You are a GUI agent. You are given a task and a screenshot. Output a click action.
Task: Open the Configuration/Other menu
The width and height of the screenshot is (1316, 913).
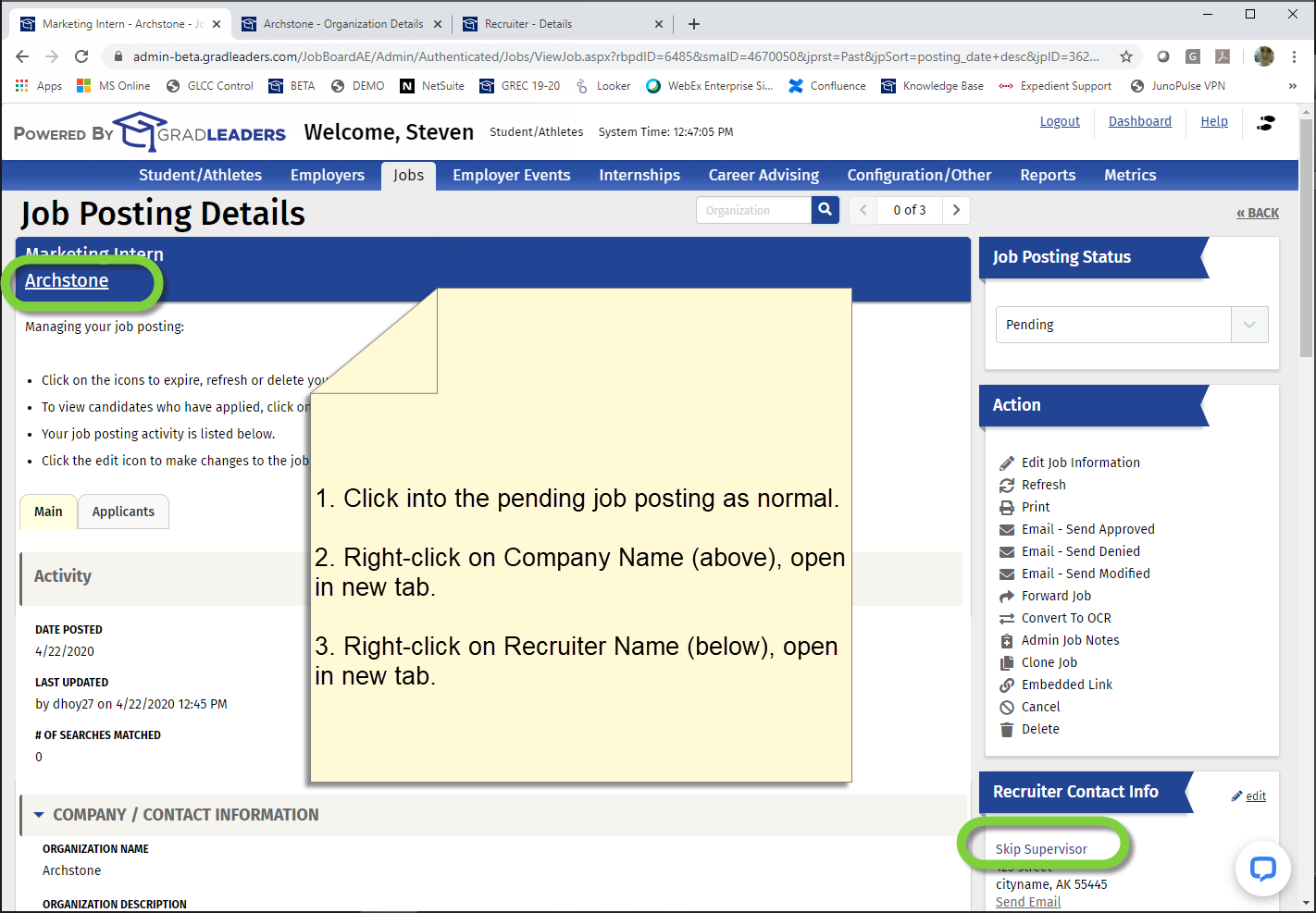[x=919, y=175]
